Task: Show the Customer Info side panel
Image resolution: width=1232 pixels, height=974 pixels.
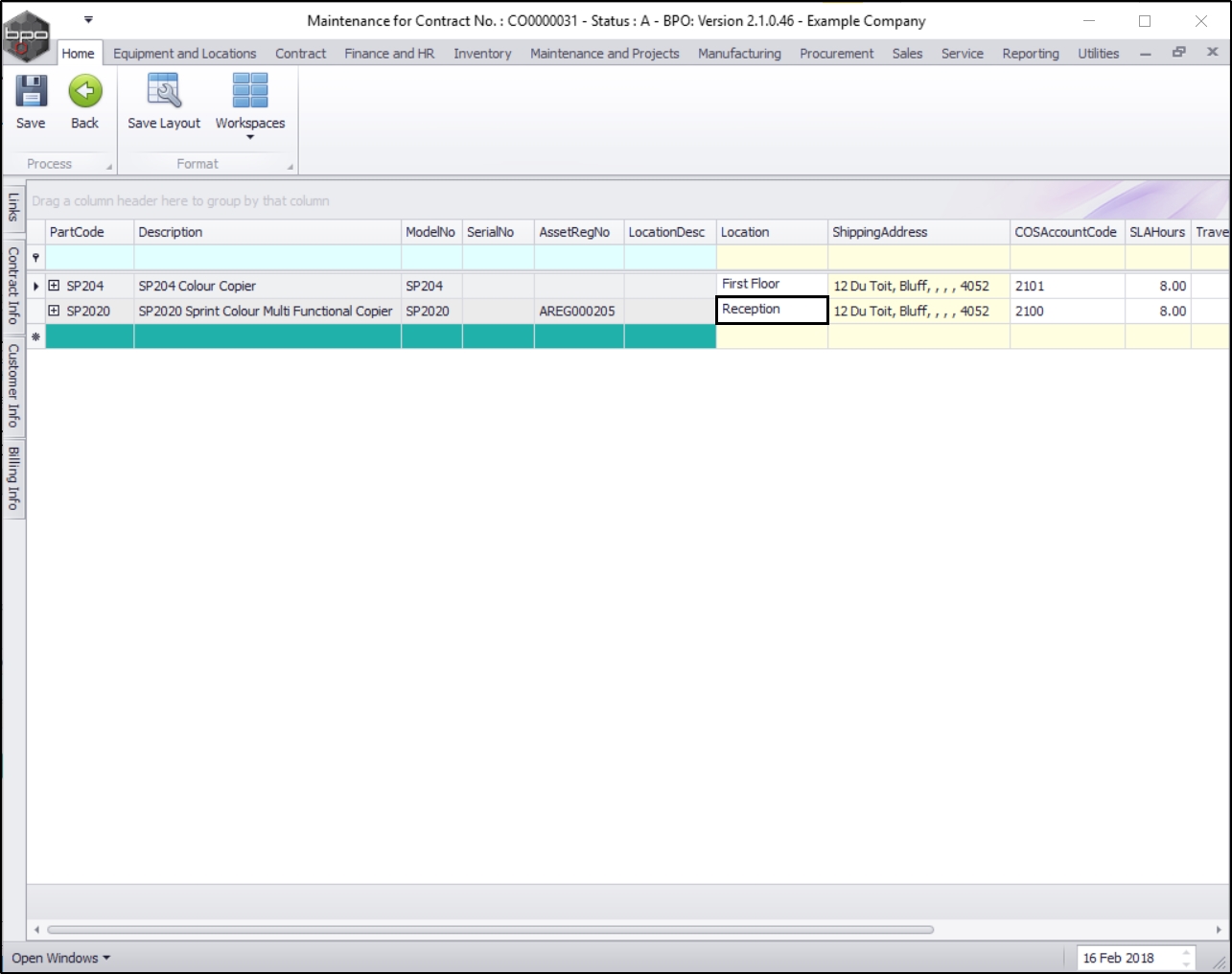Action: [13, 385]
